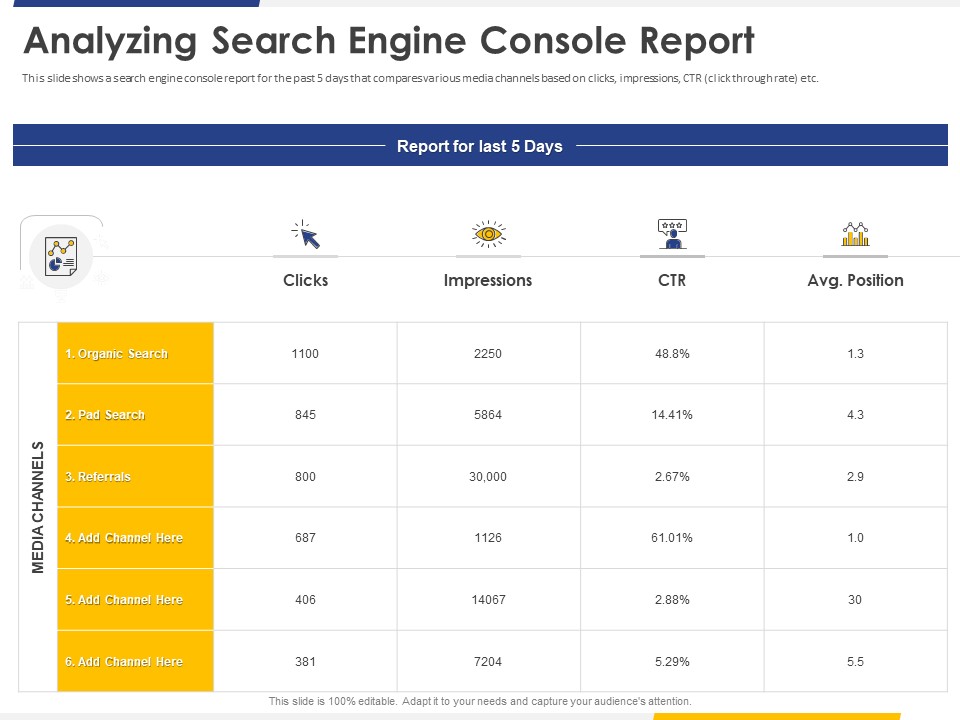960x720 pixels.
Task: Click the impressions value 7204
Action: (488, 662)
